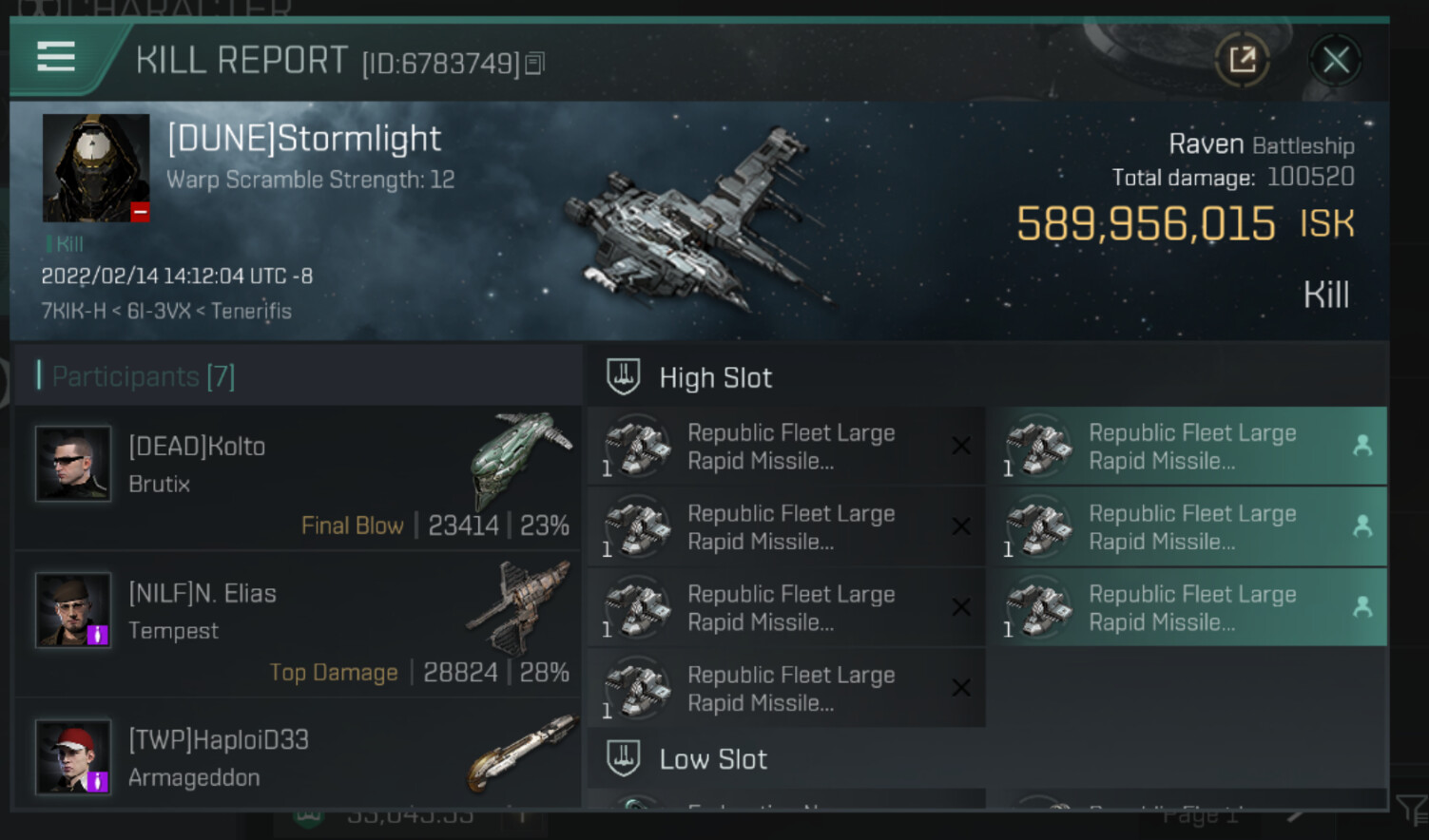Click N. Elias pilot portrait
The width and height of the screenshot is (1429, 840).
click(x=73, y=610)
